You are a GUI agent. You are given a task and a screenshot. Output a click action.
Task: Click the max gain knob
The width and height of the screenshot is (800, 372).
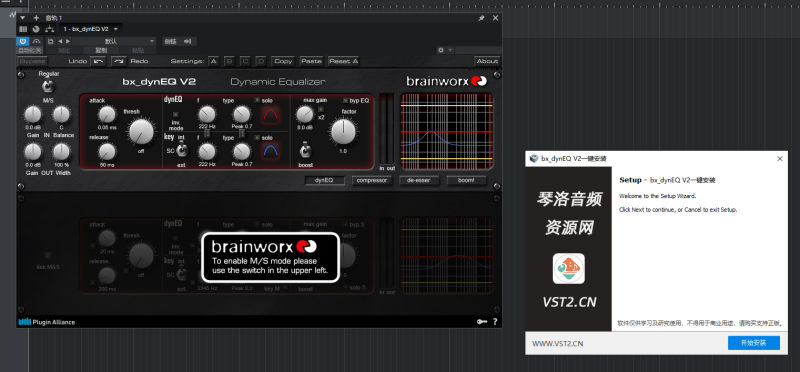[x=305, y=114]
